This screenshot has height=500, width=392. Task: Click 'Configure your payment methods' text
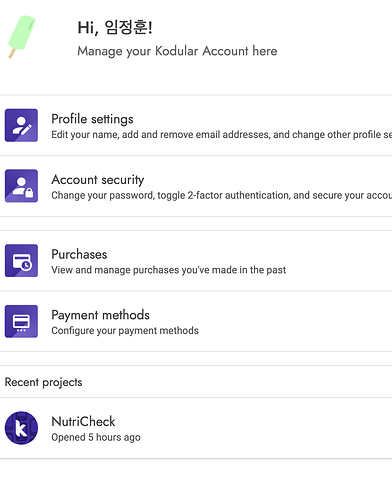pos(125,331)
